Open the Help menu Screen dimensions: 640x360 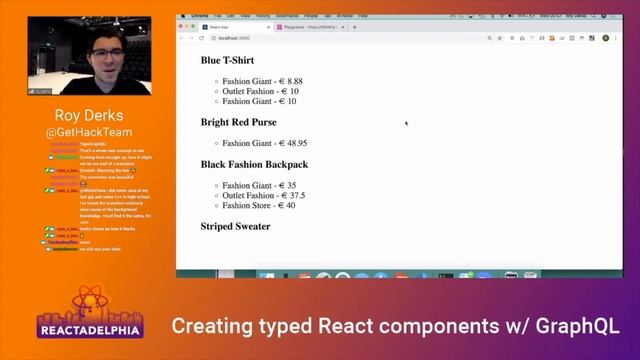point(363,16)
